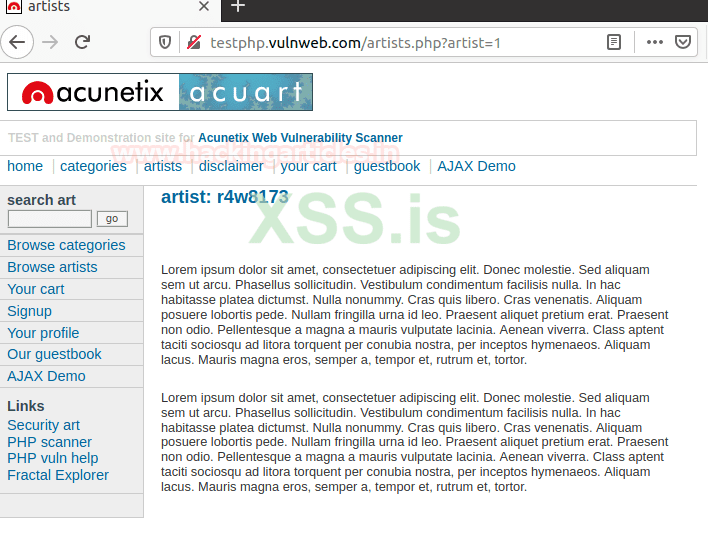708x534 pixels.
Task: Open Your cart sidebar link
Action: pyautogui.click(x=36, y=289)
